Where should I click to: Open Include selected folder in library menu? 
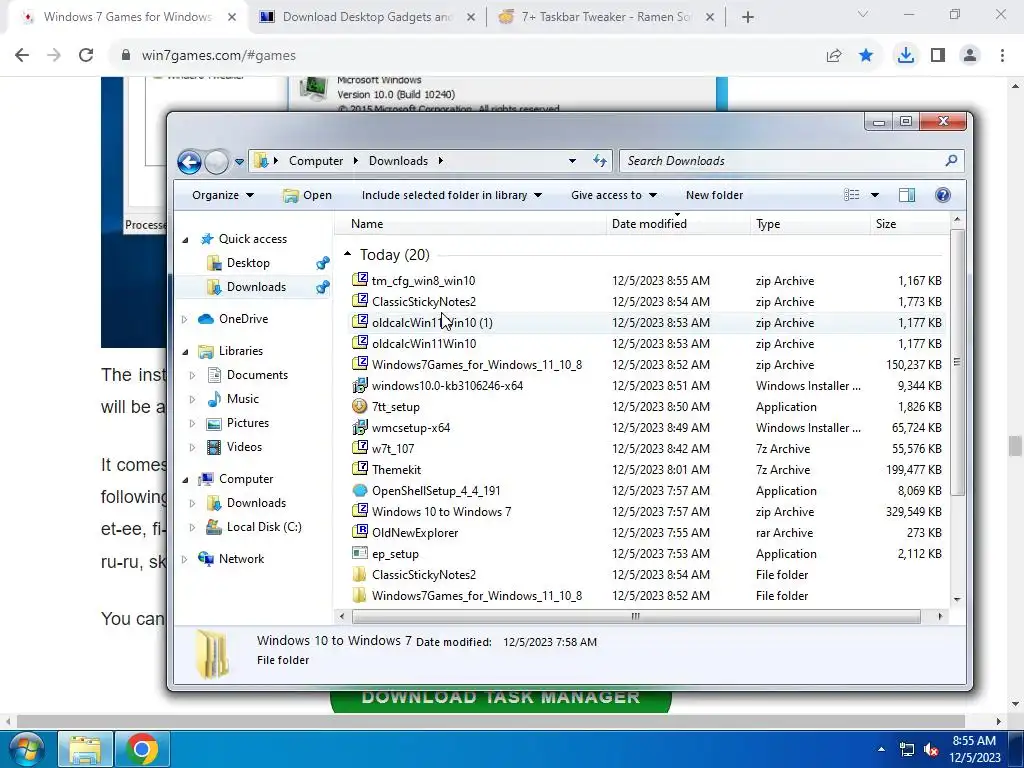pos(451,195)
